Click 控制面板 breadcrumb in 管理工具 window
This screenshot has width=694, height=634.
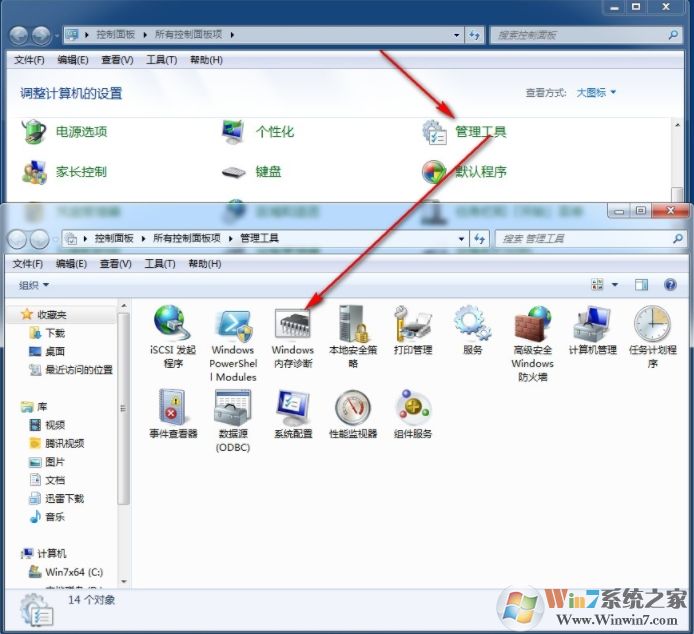[114, 238]
